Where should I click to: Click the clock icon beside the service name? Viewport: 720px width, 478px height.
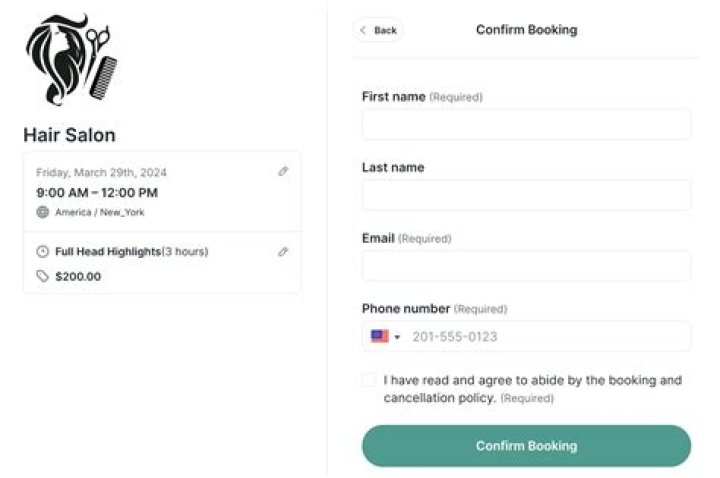coord(42,252)
